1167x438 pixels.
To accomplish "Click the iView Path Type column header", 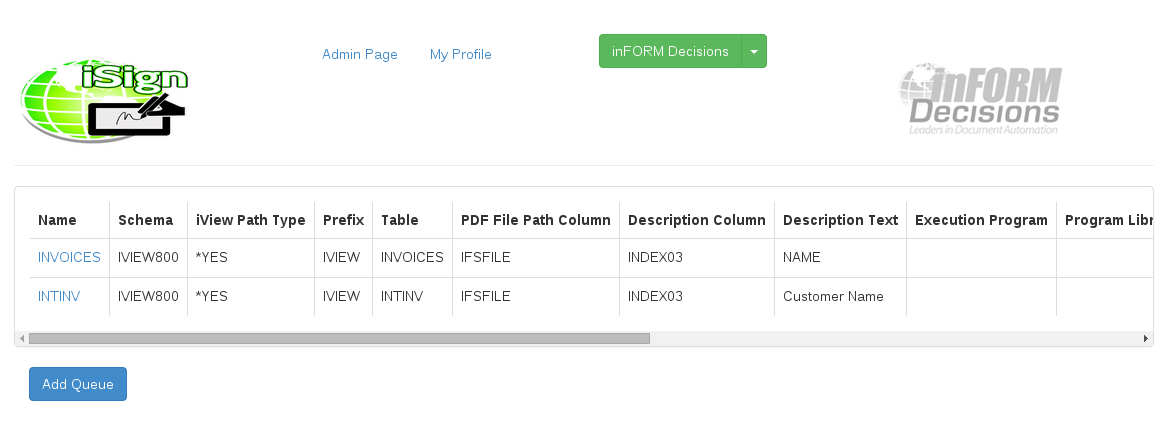I will 250,220.
